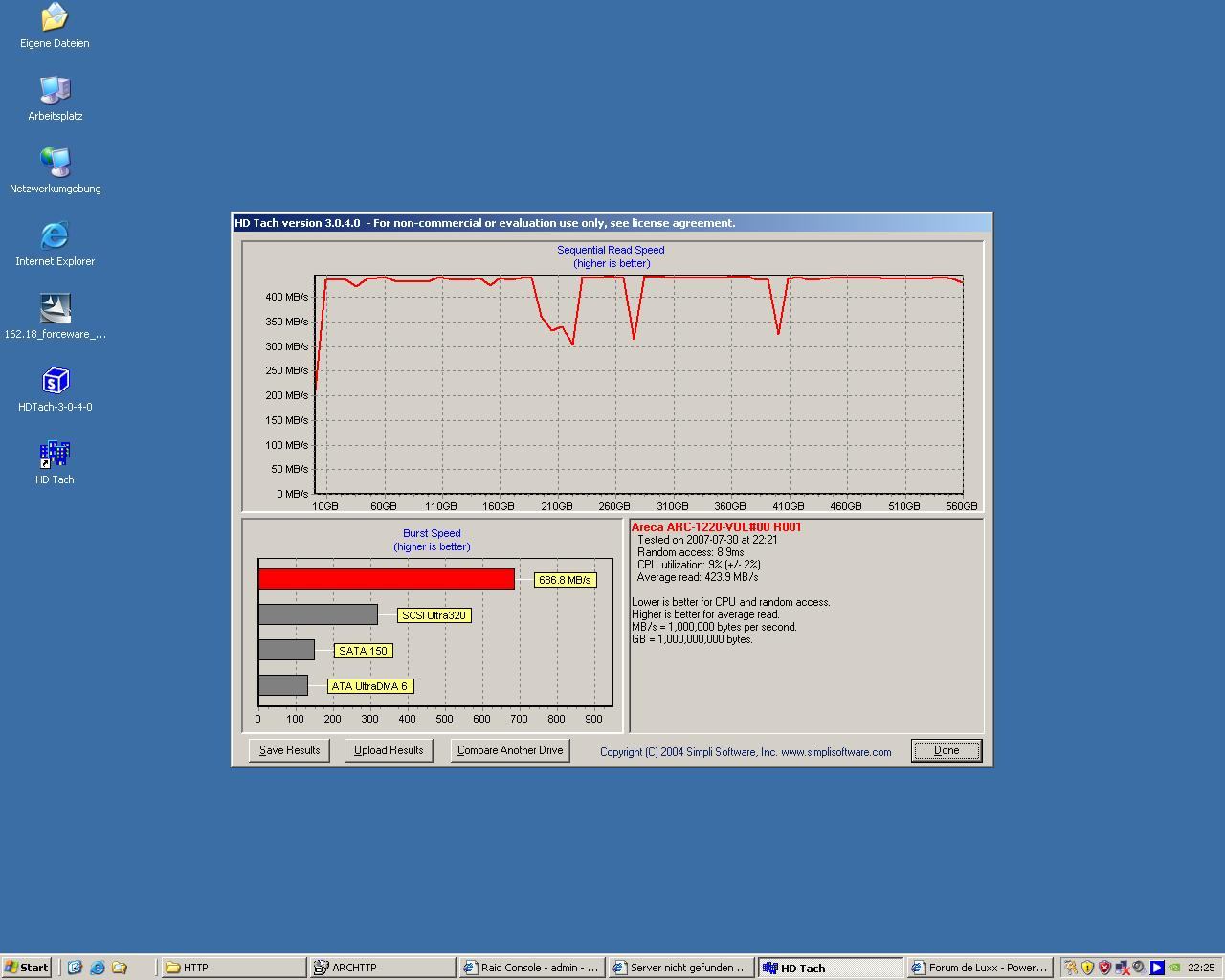
Task: Click the Internet Explorer quick launch icon
Action: 97,968
